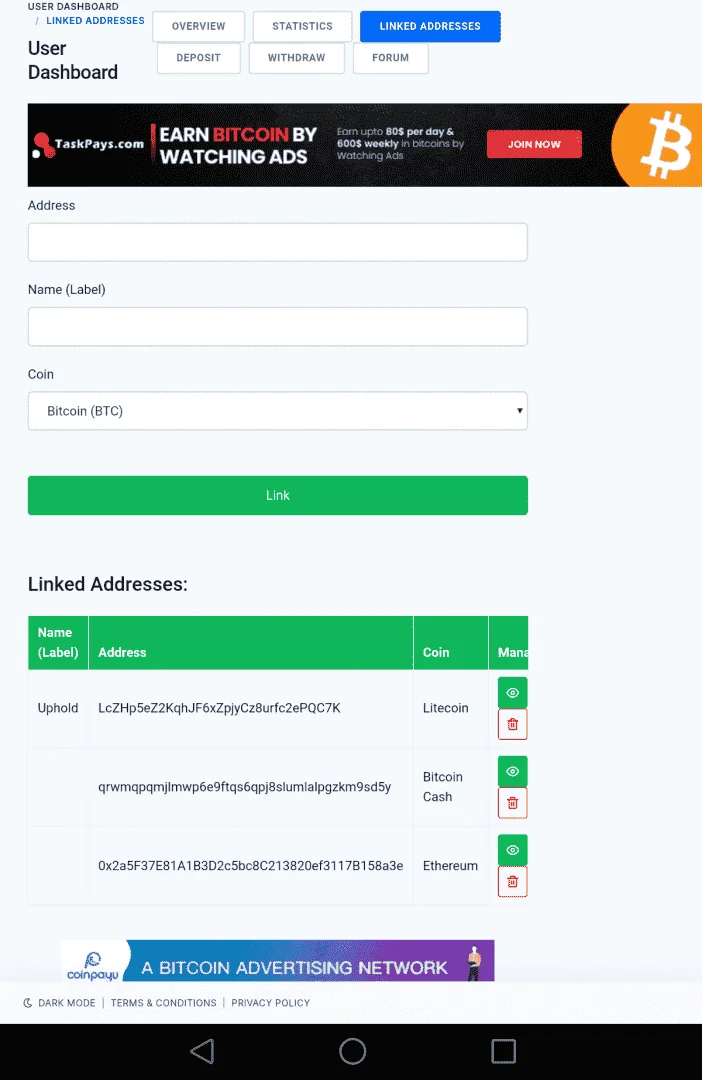Click the green Link button
Image resolution: width=702 pixels, height=1080 pixels.
pyautogui.click(x=278, y=495)
